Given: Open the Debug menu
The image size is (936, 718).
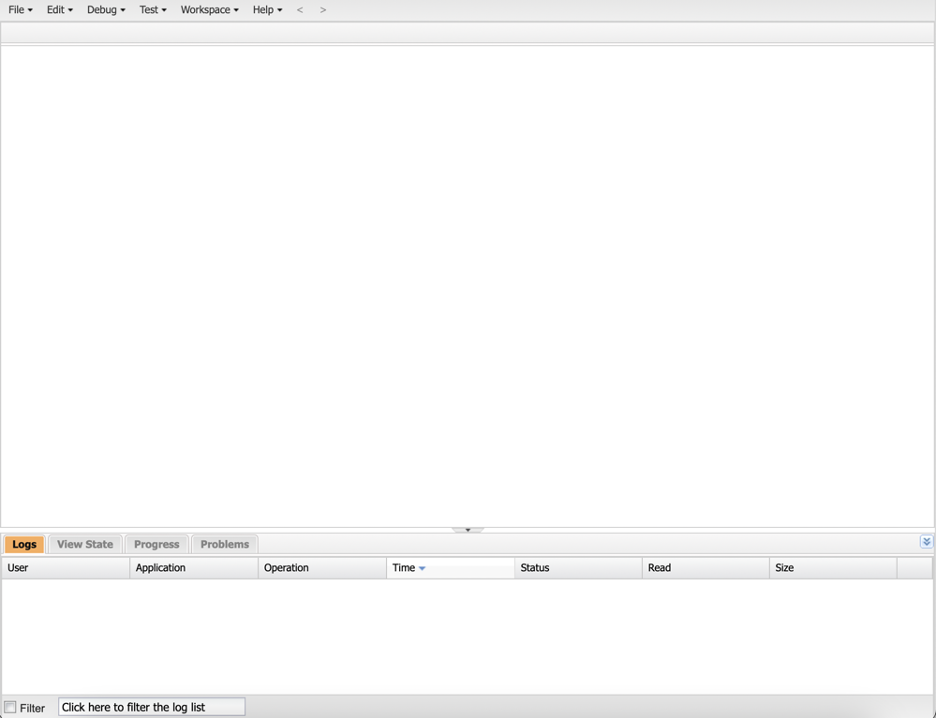Looking at the screenshot, I should (x=106, y=10).
